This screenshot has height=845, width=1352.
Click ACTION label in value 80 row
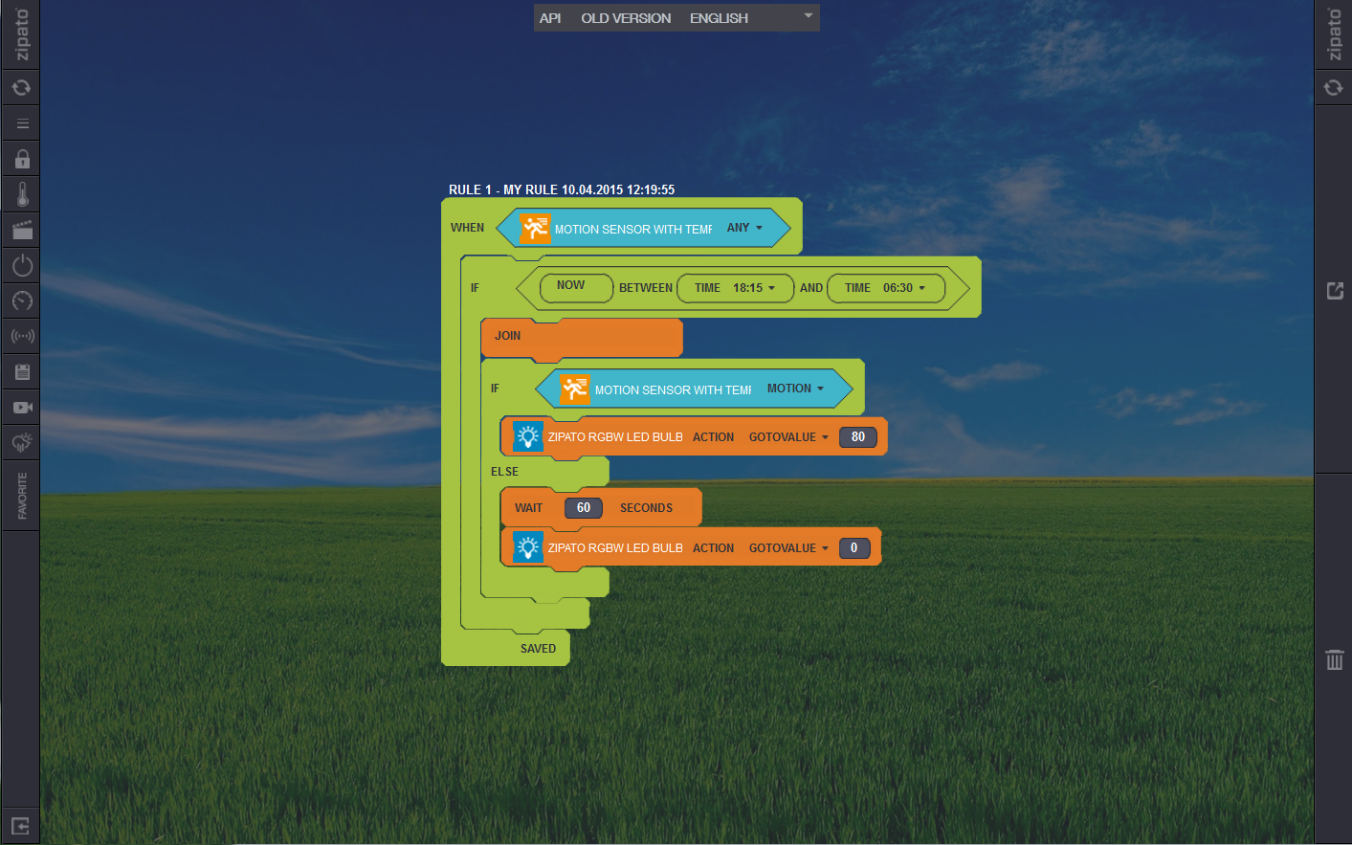point(713,437)
